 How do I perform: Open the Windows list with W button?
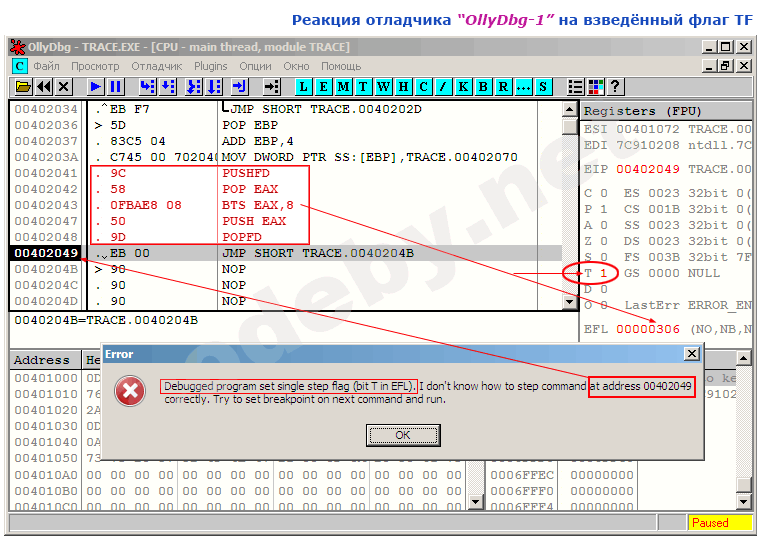383,87
